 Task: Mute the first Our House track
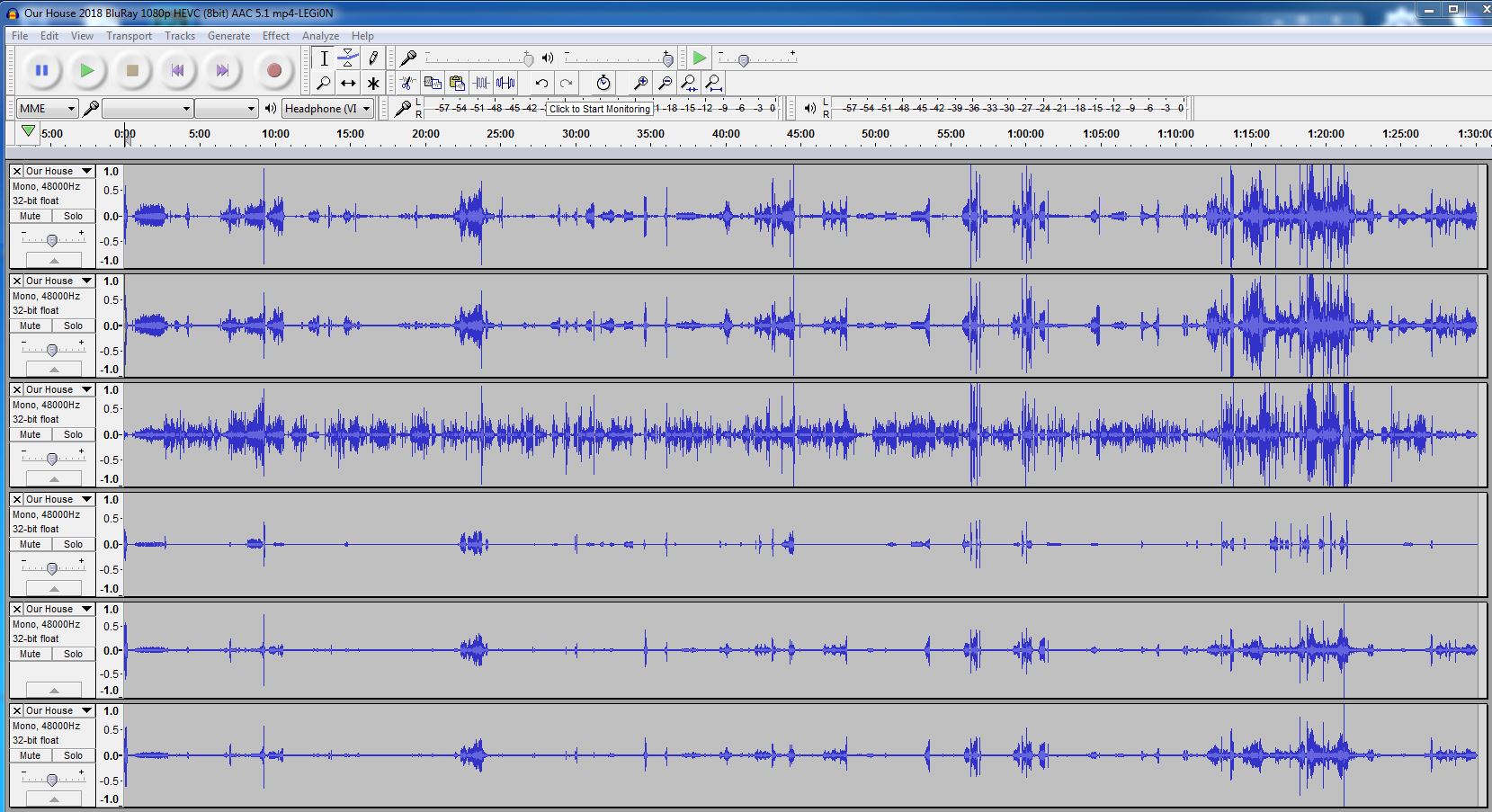pos(31,216)
